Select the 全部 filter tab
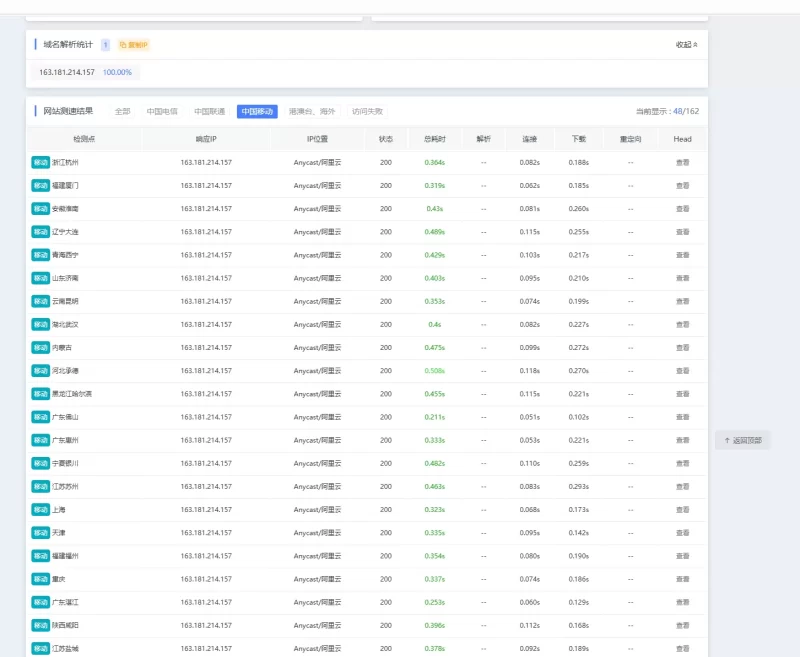 (122, 111)
